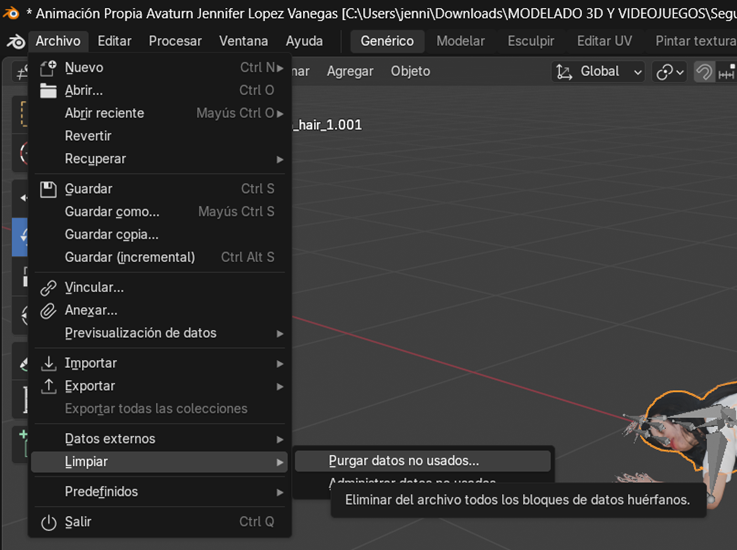
Task: Click the Blender logo icon in menu bar
Action: click(16, 41)
